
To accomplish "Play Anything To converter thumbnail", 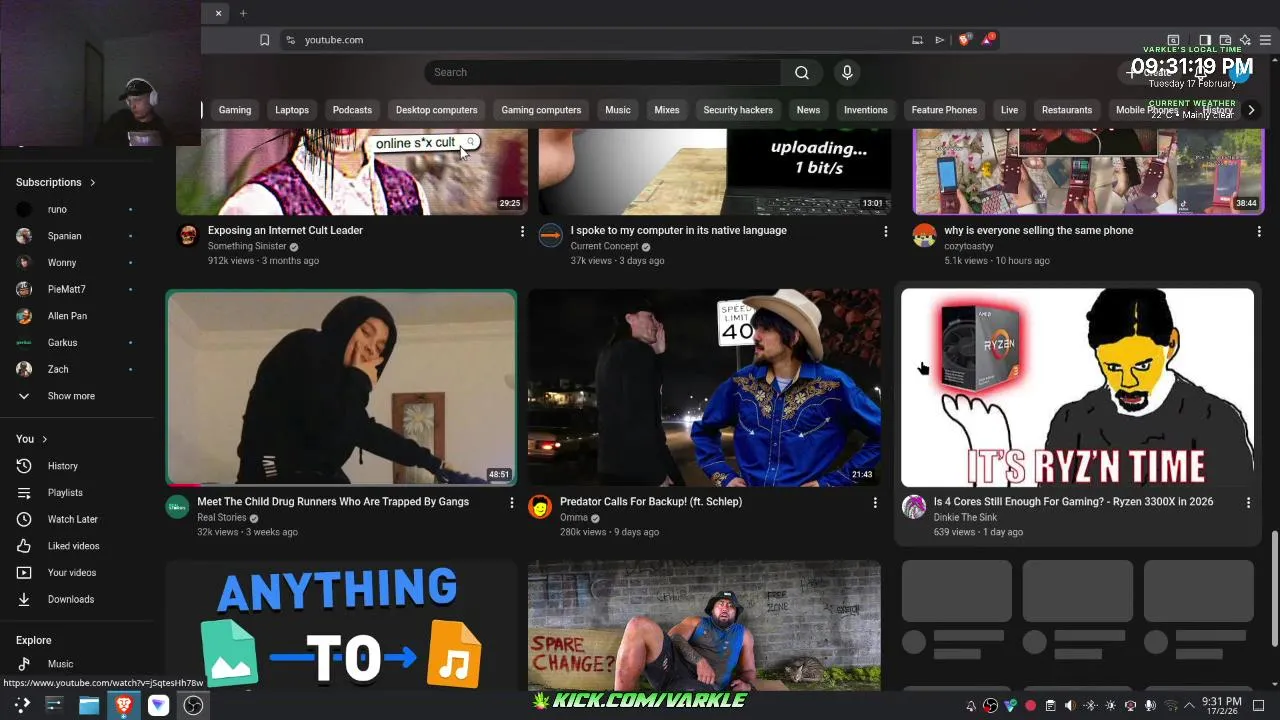I will point(341,625).
